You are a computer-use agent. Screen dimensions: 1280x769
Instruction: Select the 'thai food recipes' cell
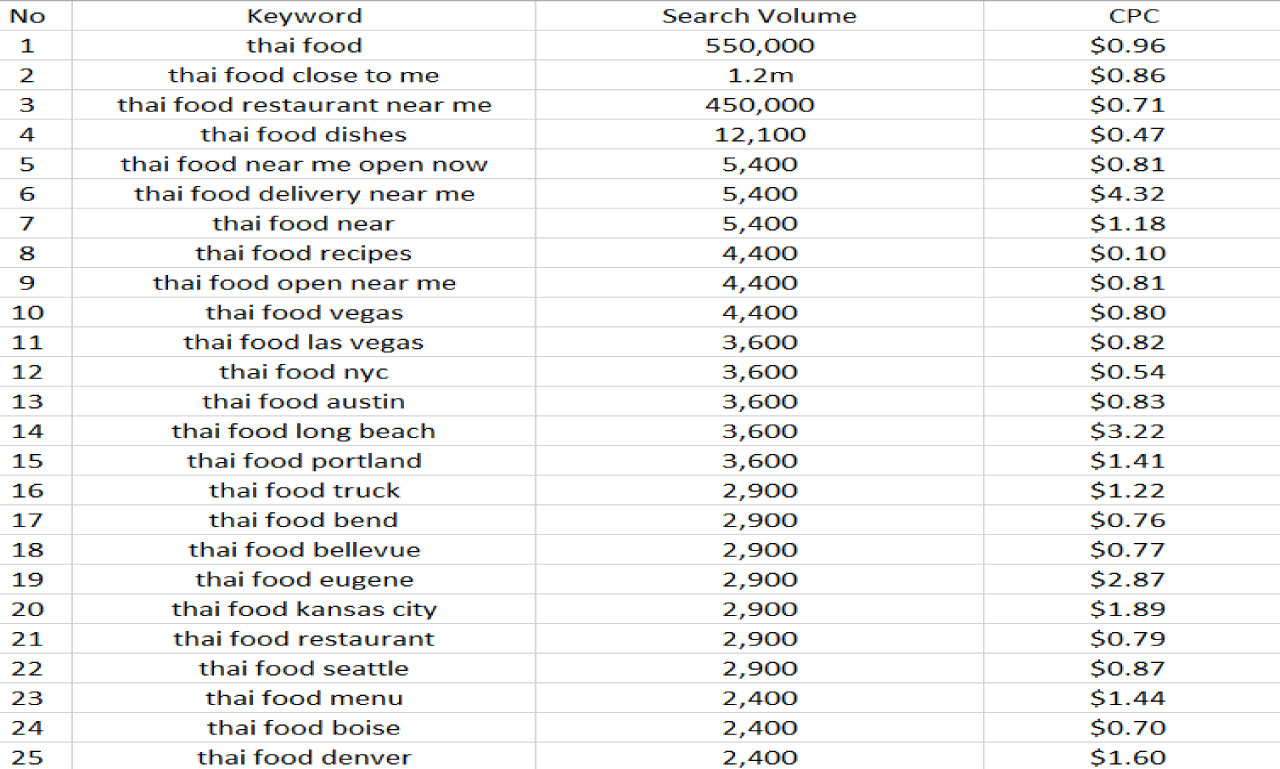click(x=304, y=253)
